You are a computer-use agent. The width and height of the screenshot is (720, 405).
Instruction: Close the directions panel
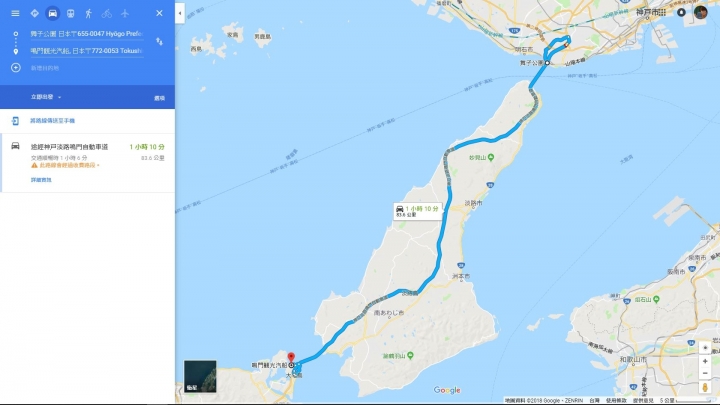click(159, 13)
